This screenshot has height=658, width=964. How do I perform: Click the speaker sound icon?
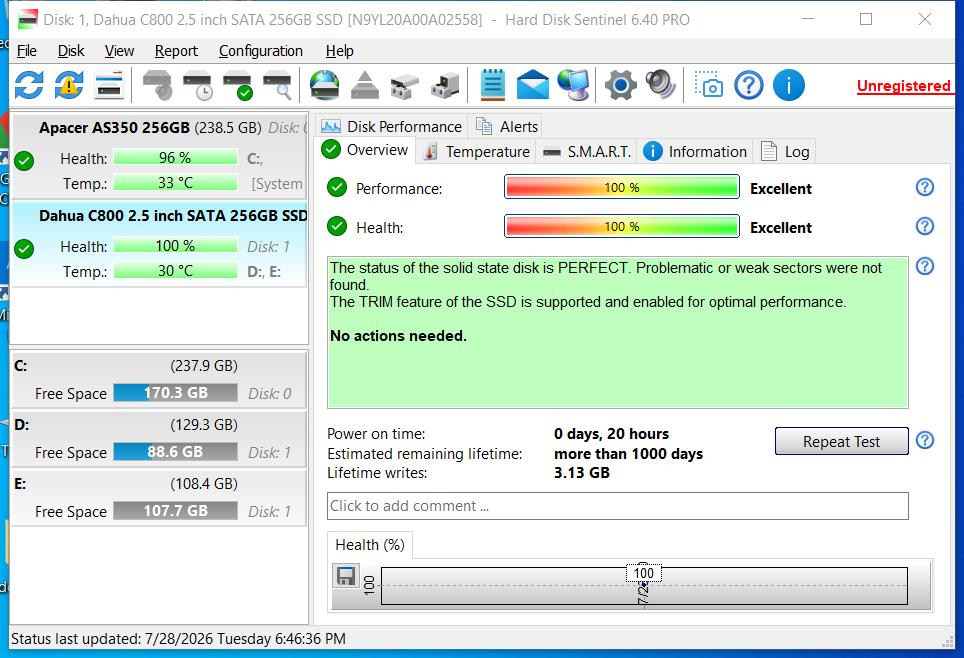[660, 85]
